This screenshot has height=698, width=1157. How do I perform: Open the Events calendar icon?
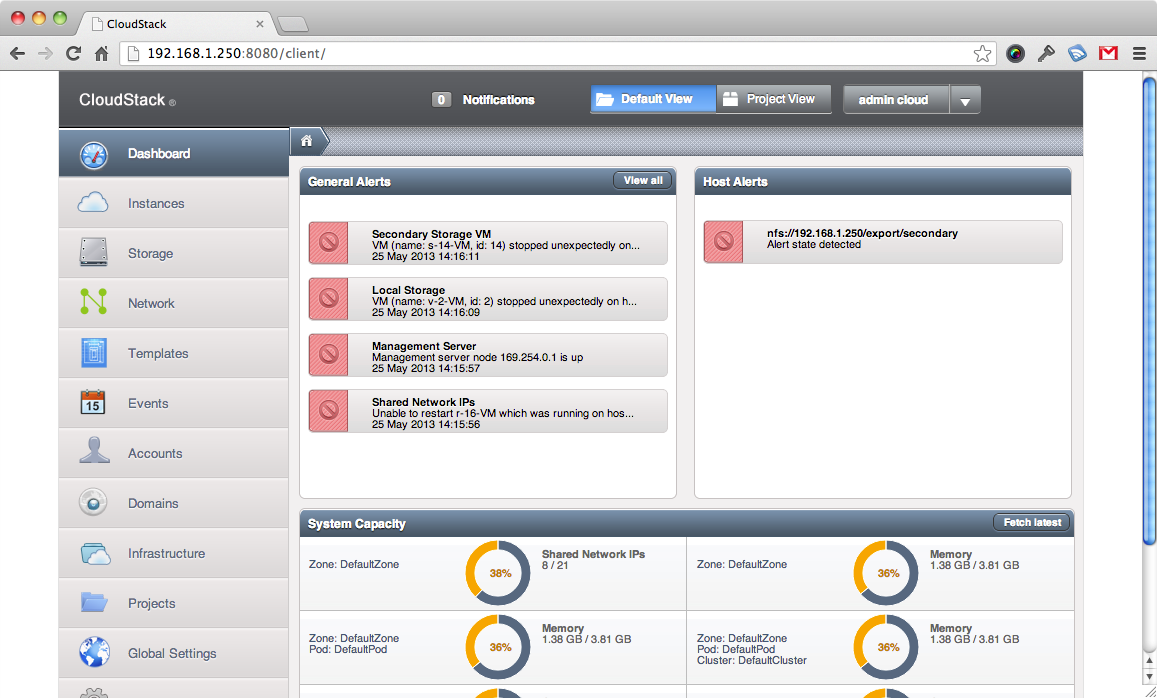[x=93, y=402]
